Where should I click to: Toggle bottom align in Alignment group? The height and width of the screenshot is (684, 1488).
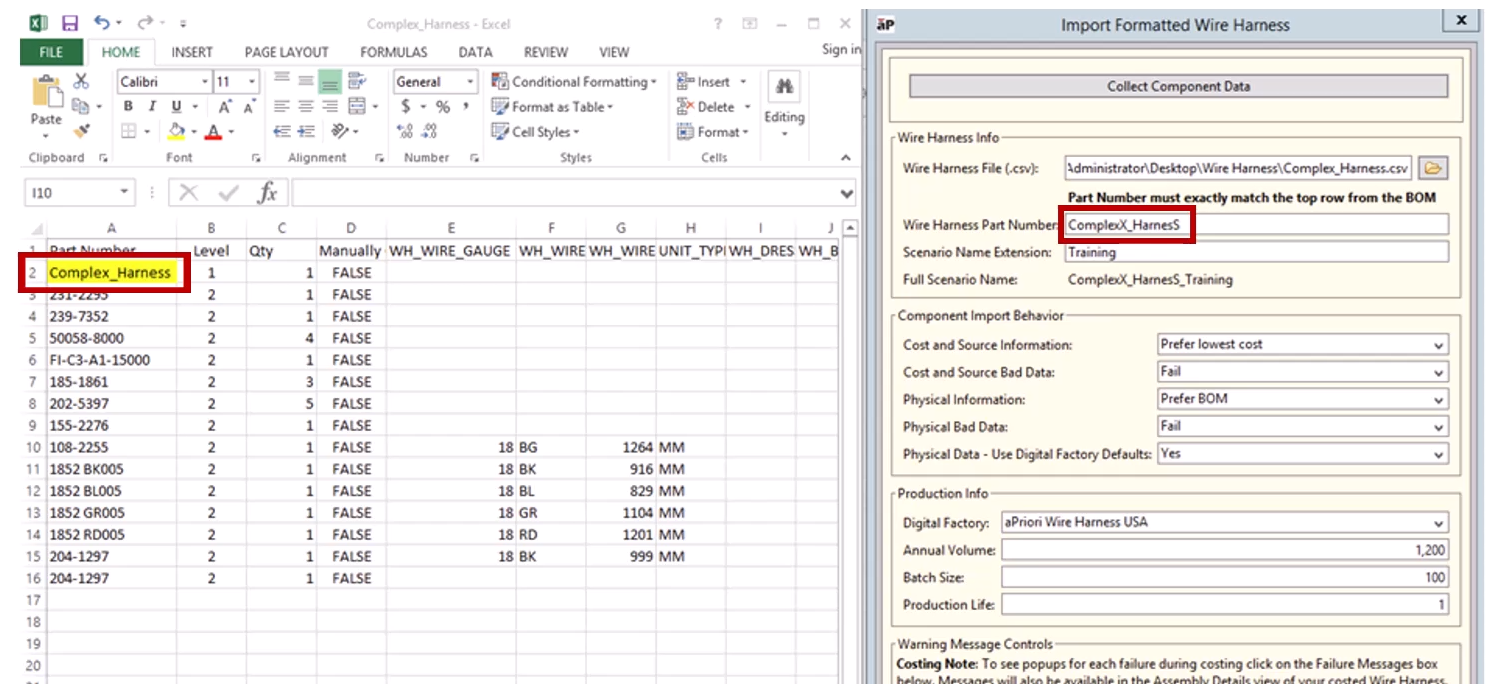click(x=330, y=81)
